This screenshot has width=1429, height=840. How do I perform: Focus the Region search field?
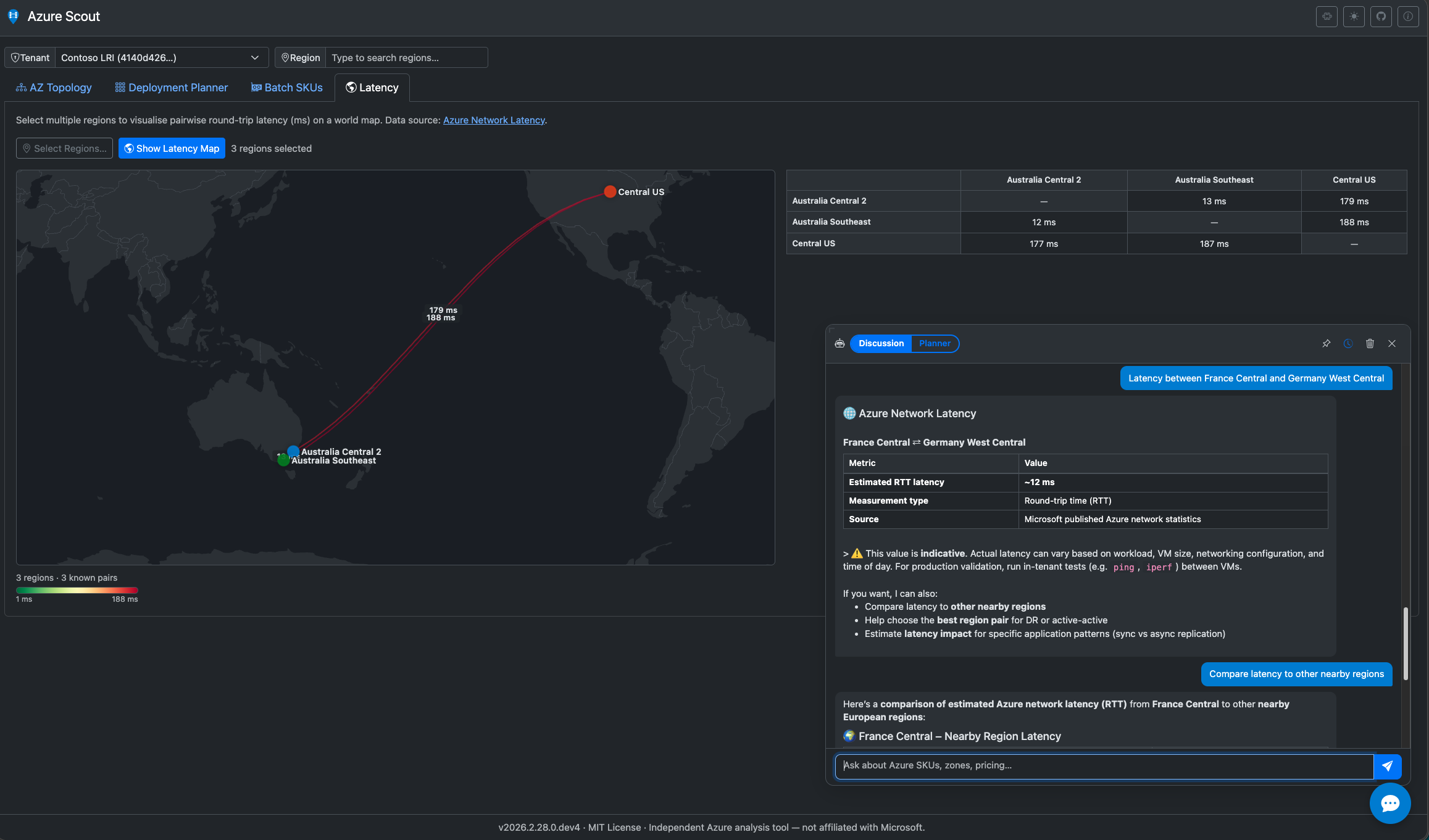pyautogui.click(x=406, y=57)
